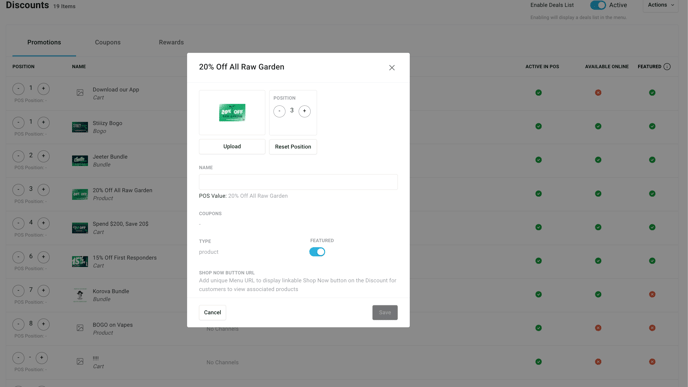Click plus stepper in dialog Position box

click(305, 111)
